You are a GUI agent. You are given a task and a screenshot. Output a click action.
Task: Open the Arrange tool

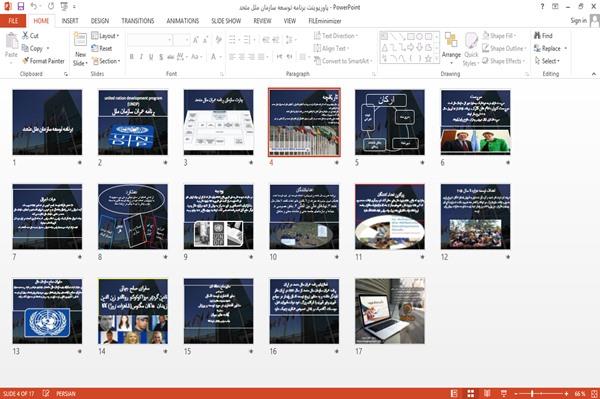(x=451, y=47)
